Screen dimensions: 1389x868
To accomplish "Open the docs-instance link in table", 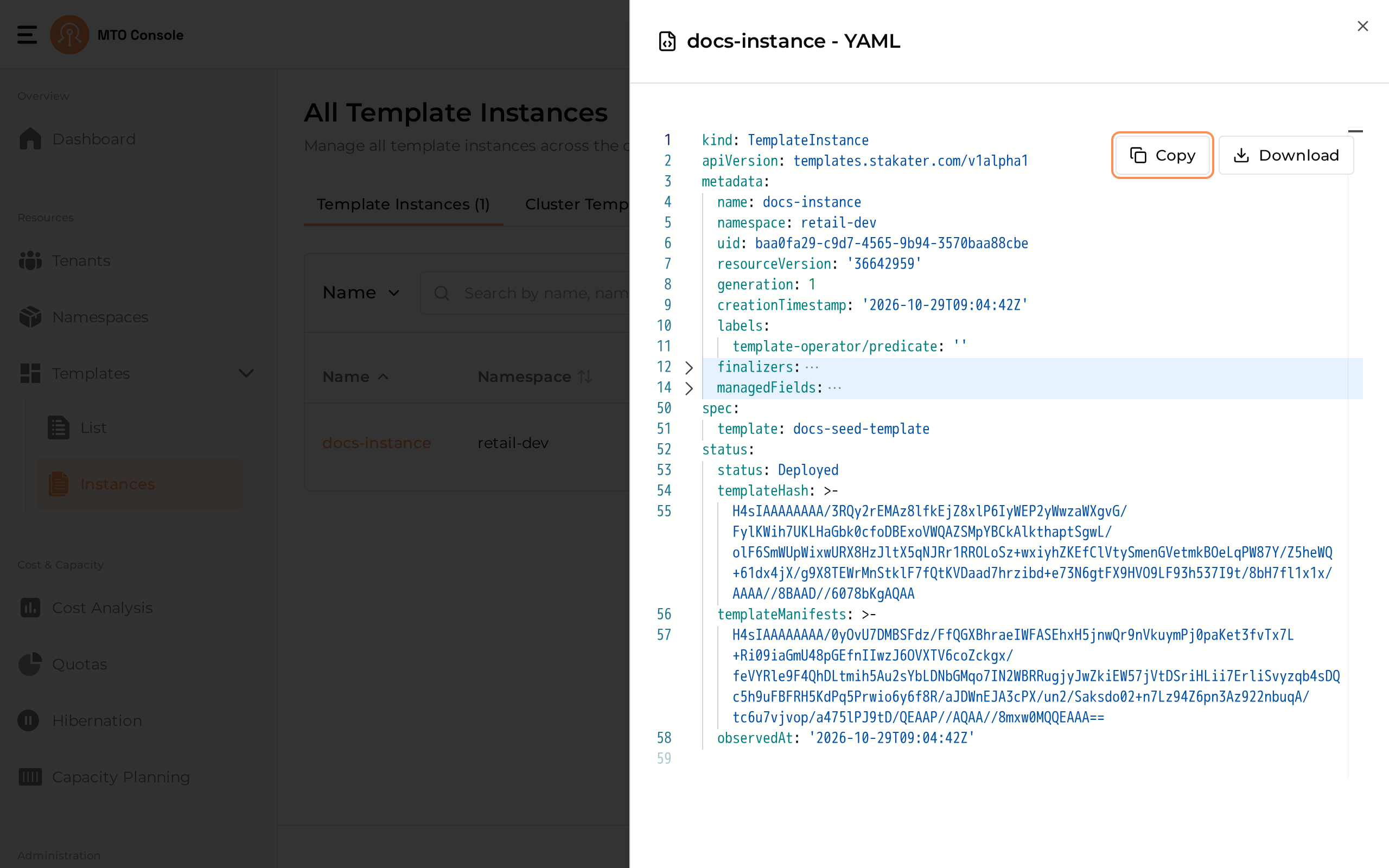I will (377, 443).
